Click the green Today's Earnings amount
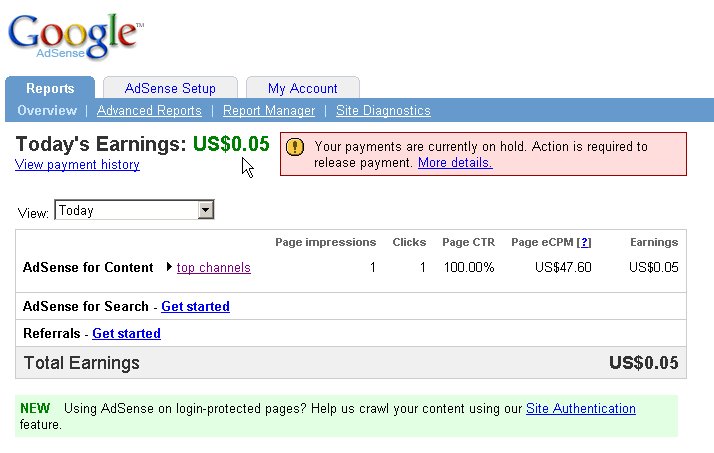This screenshot has width=714, height=453. pos(231,144)
